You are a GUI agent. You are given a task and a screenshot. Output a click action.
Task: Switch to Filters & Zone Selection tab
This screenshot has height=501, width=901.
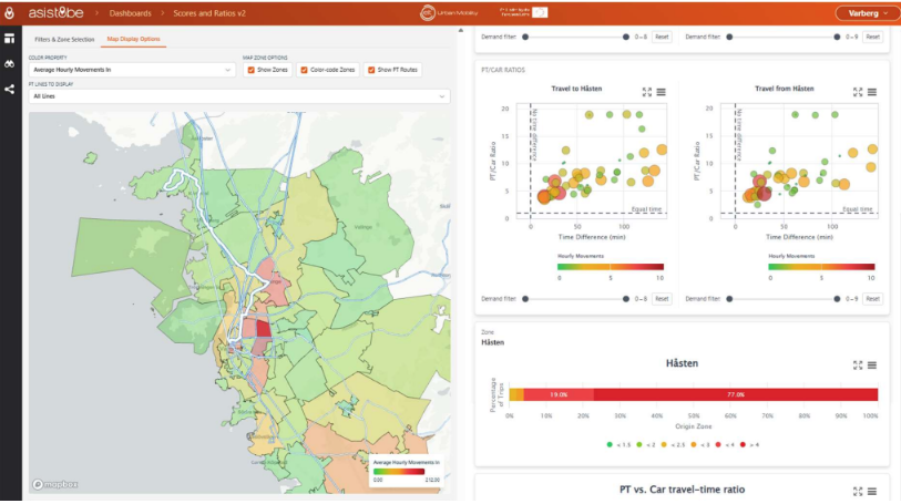64,39
